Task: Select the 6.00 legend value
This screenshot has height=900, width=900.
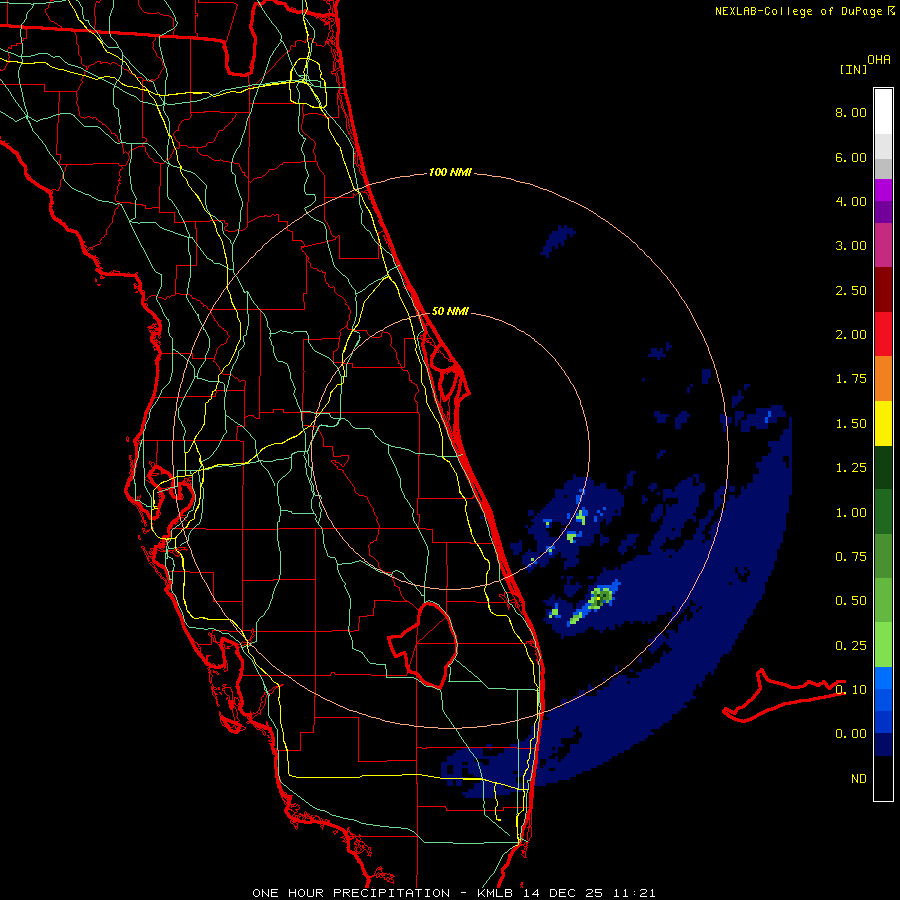Action: (851, 157)
